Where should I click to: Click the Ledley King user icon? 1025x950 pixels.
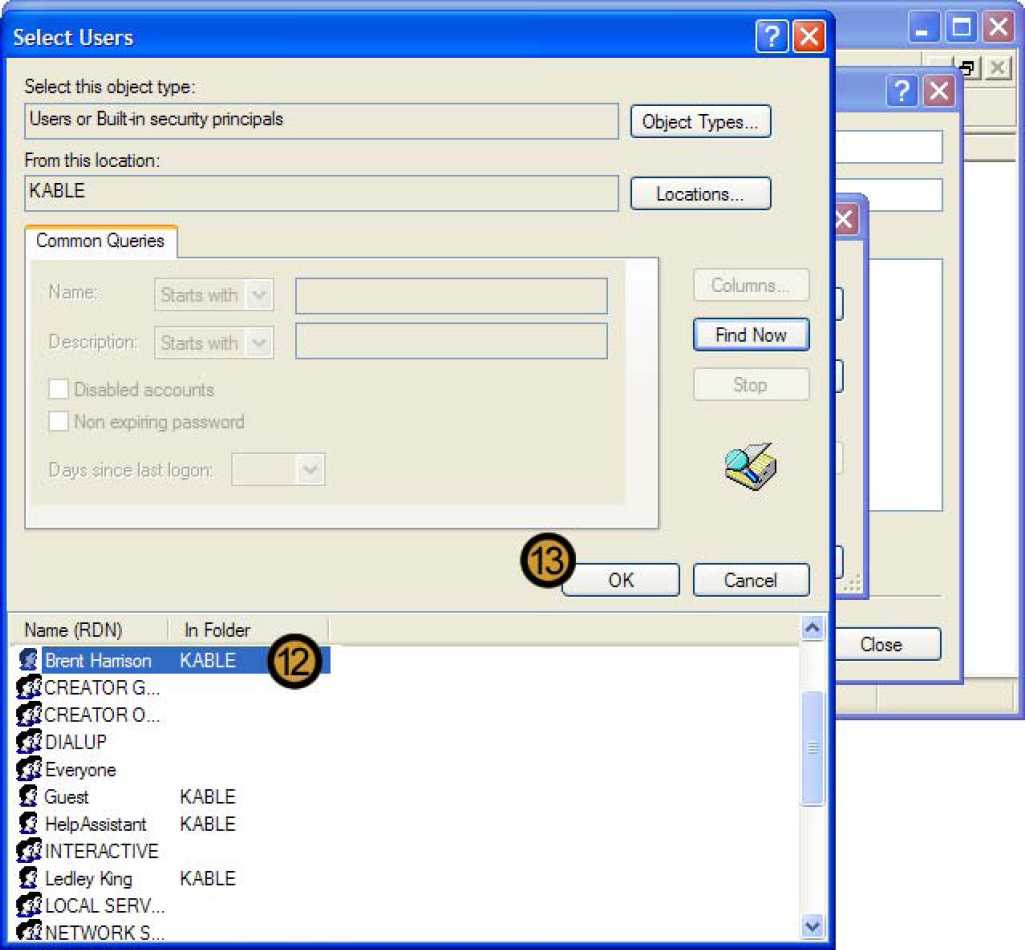(28, 878)
